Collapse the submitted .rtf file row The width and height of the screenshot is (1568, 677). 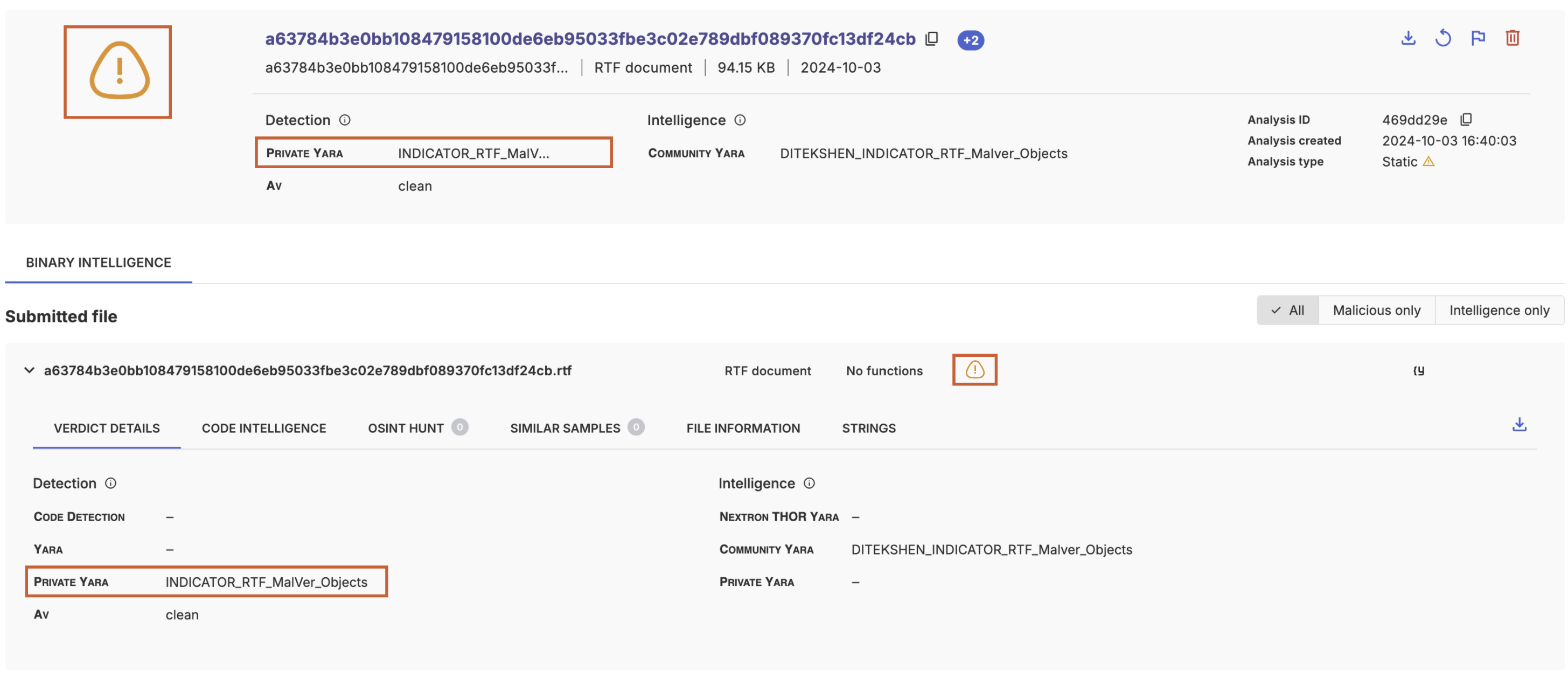(29, 370)
